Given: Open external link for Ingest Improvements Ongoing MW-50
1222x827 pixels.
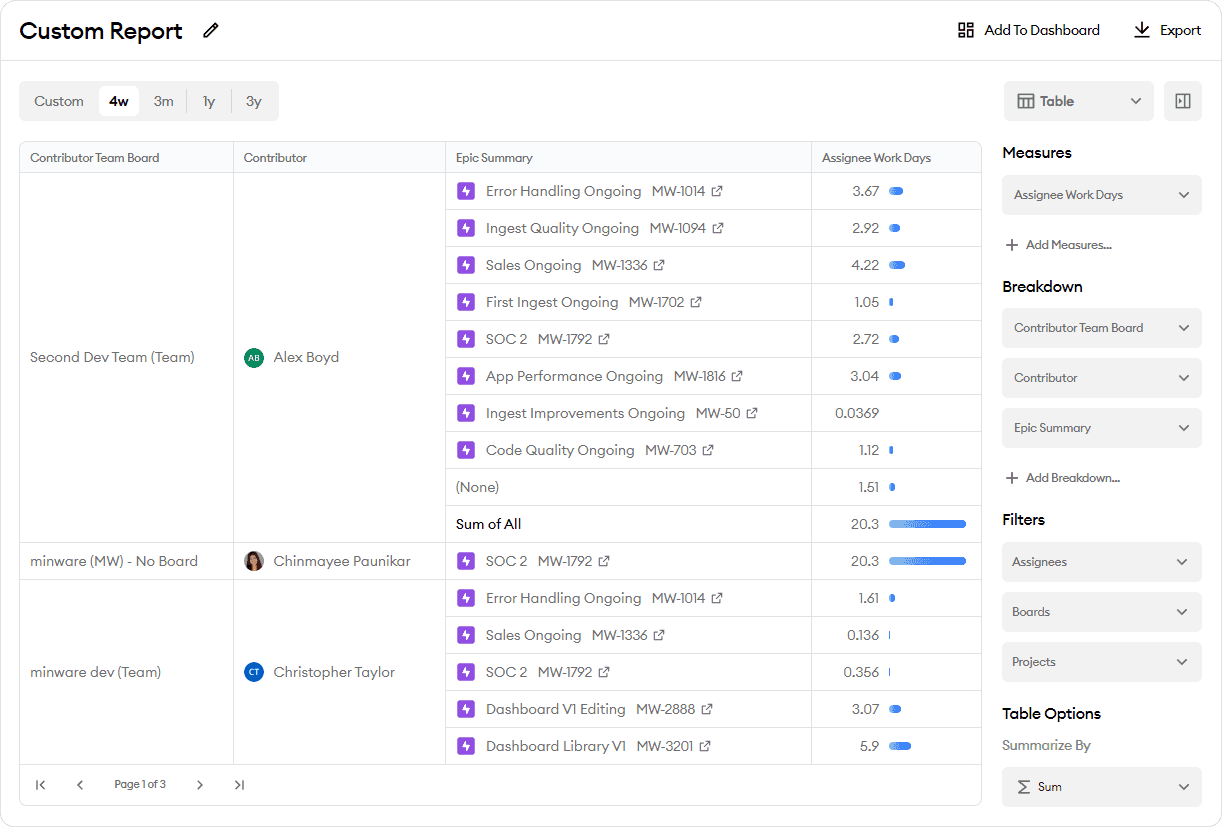Looking at the screenshot, I should [x=752, y=413].
